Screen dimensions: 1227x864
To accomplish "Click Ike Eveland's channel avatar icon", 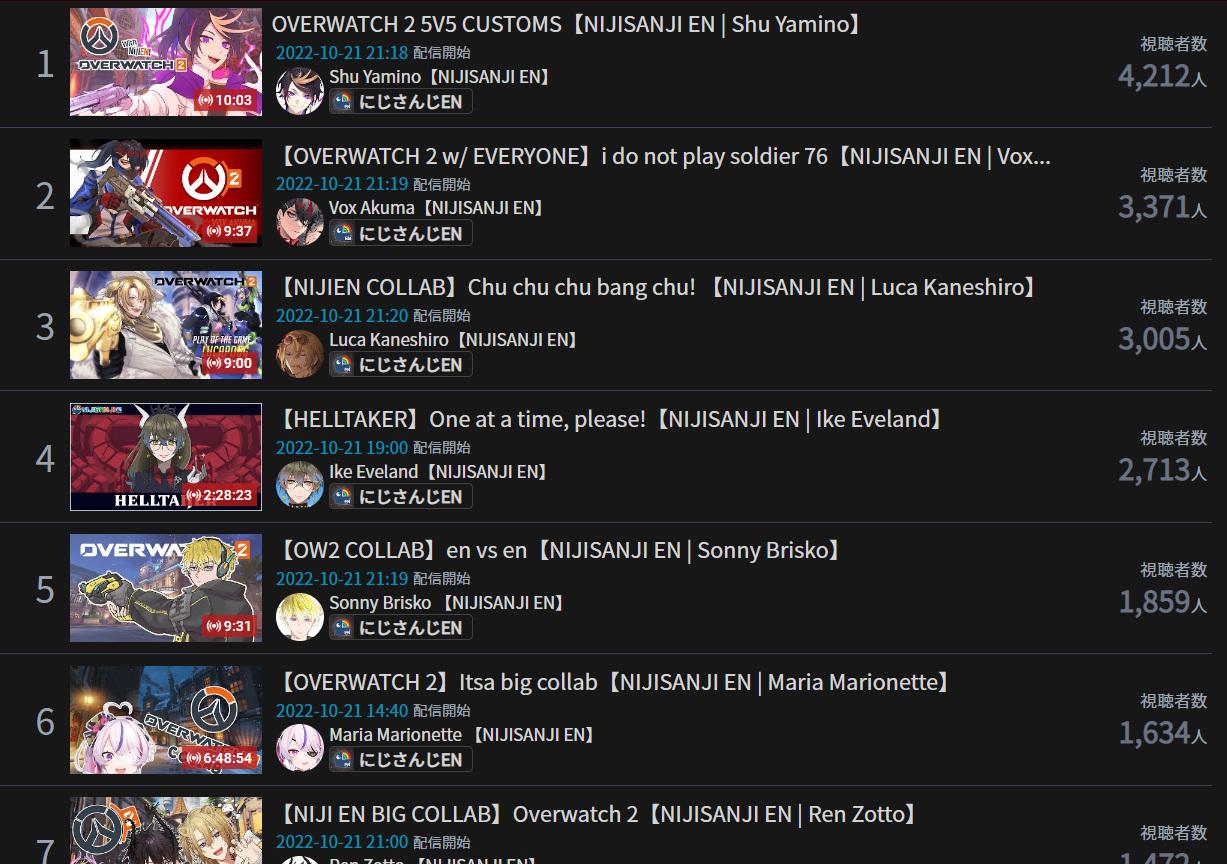I will 300,485.
